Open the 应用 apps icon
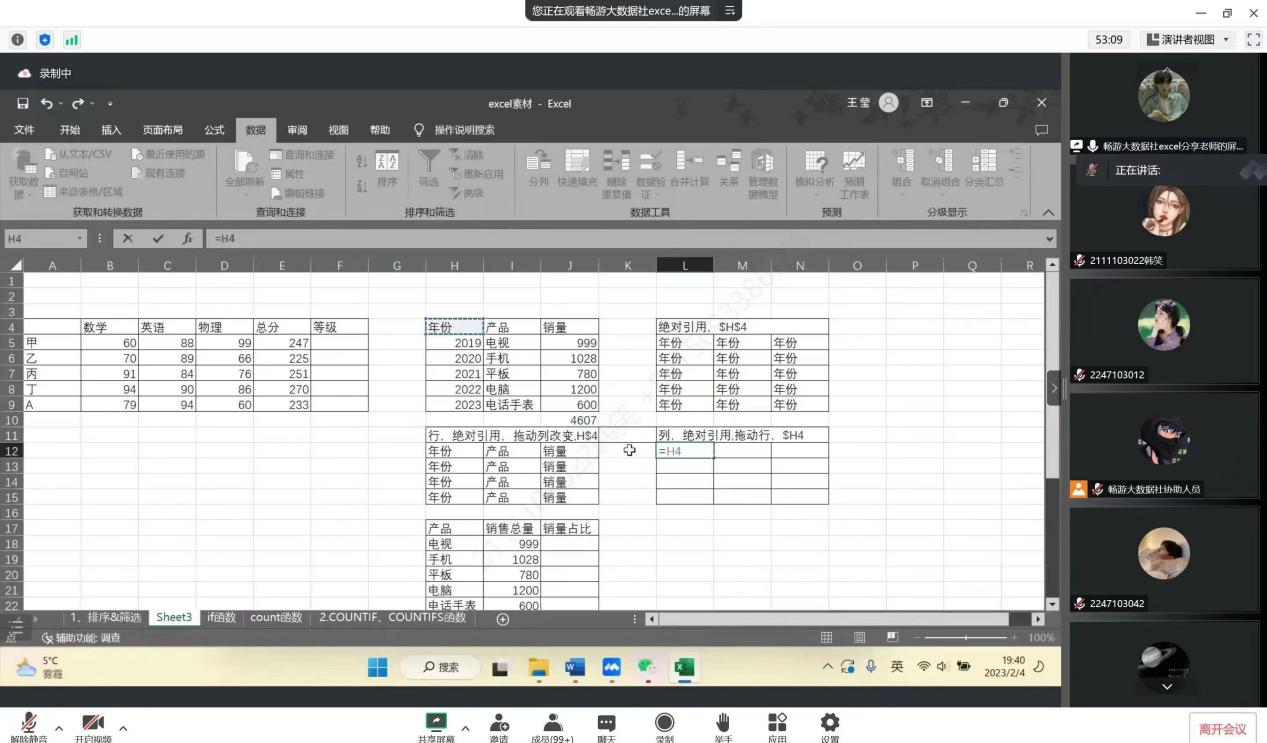This screenshot has height=743, width=1267. pyautogui.click(x=777, y=723)
